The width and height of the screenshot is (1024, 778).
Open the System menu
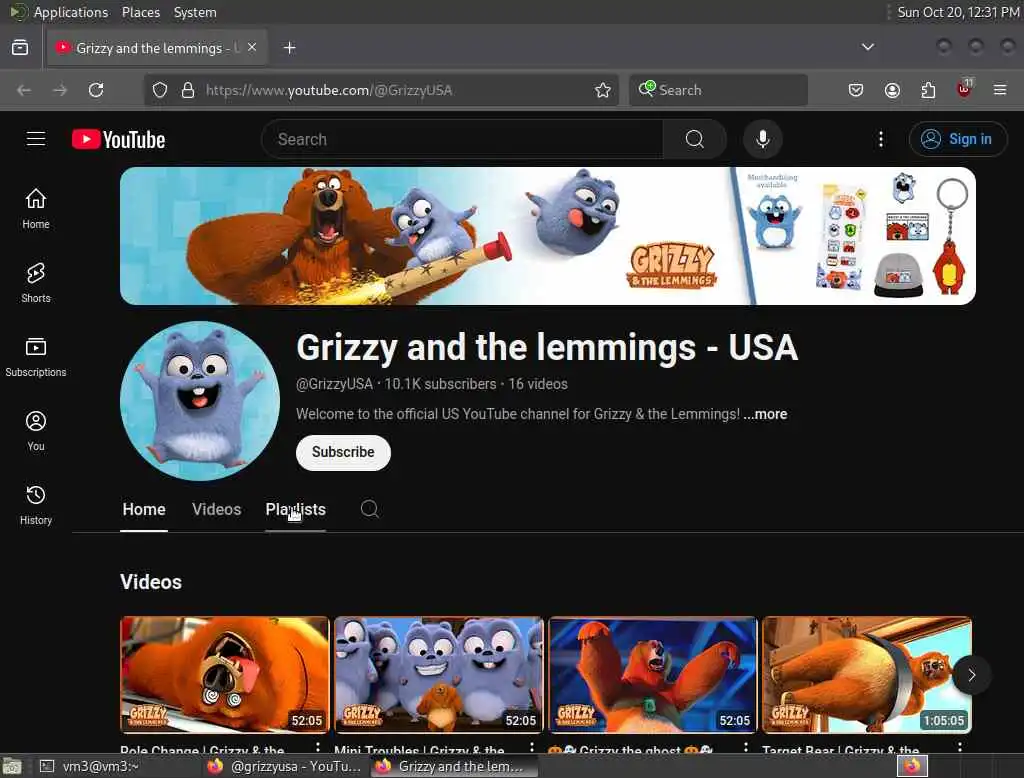coord(195,12)
